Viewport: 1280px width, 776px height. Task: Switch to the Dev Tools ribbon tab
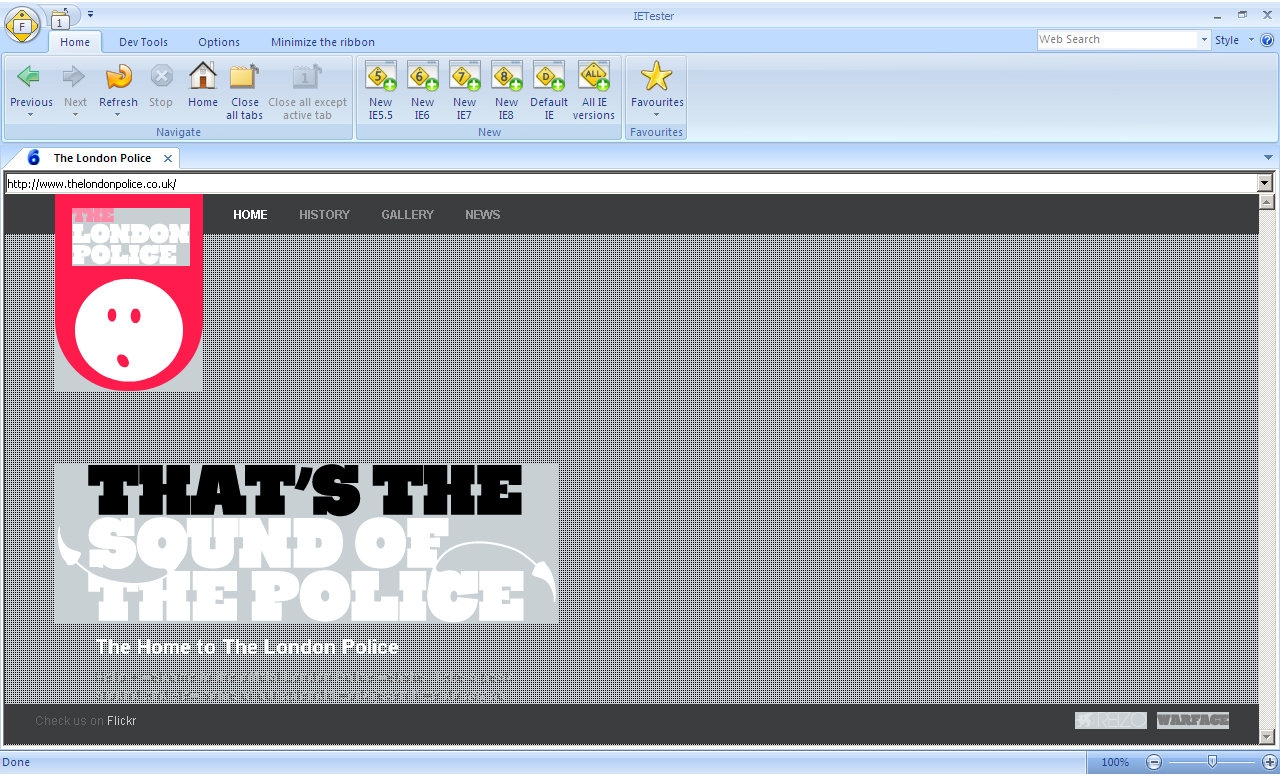(x=143, y=42)
